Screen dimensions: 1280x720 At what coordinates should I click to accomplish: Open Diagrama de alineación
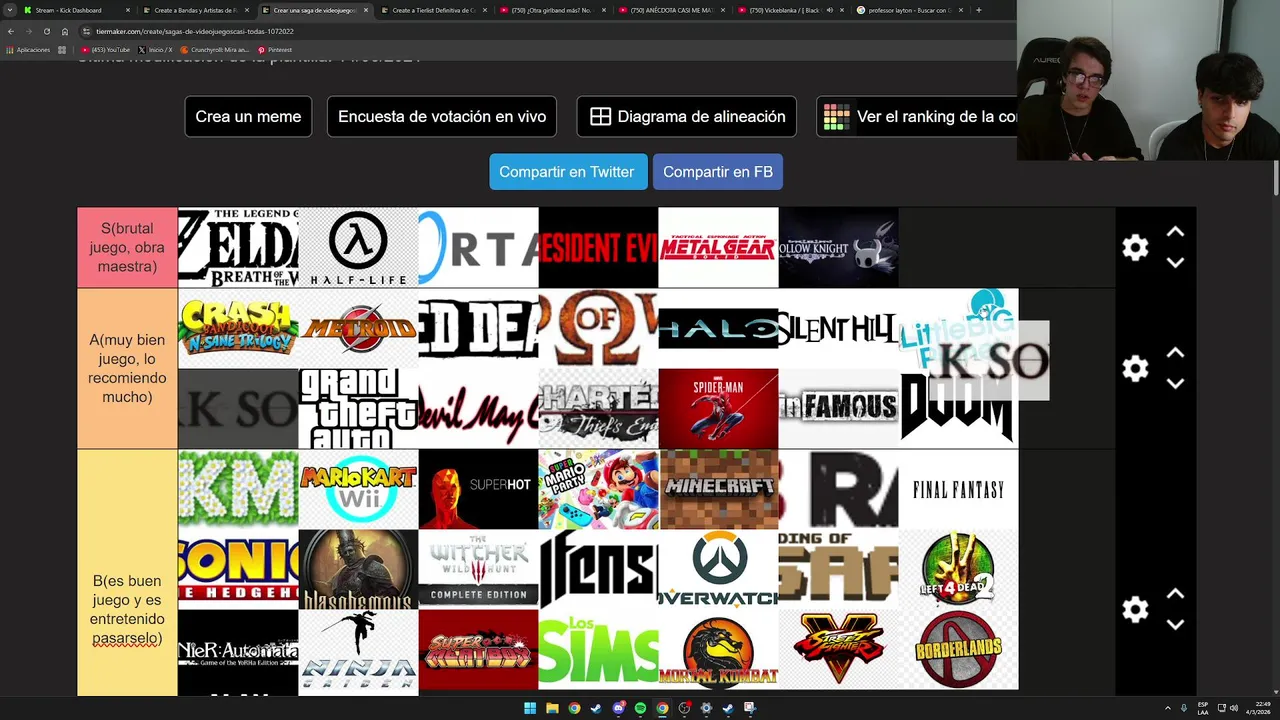(x=687, y=117)
